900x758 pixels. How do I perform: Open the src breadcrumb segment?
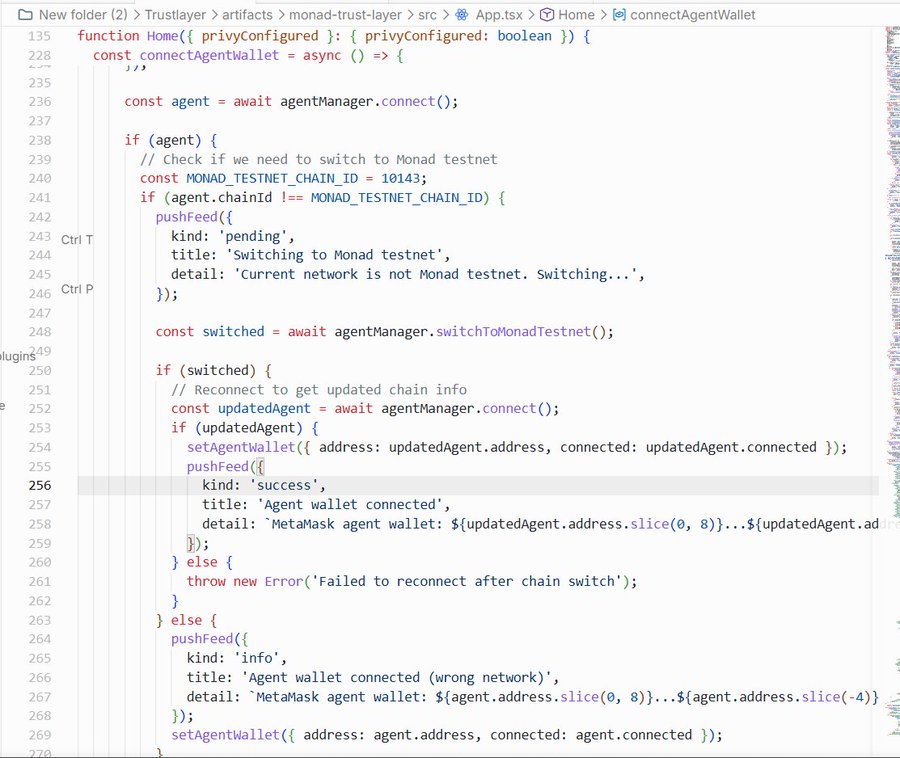427,15
